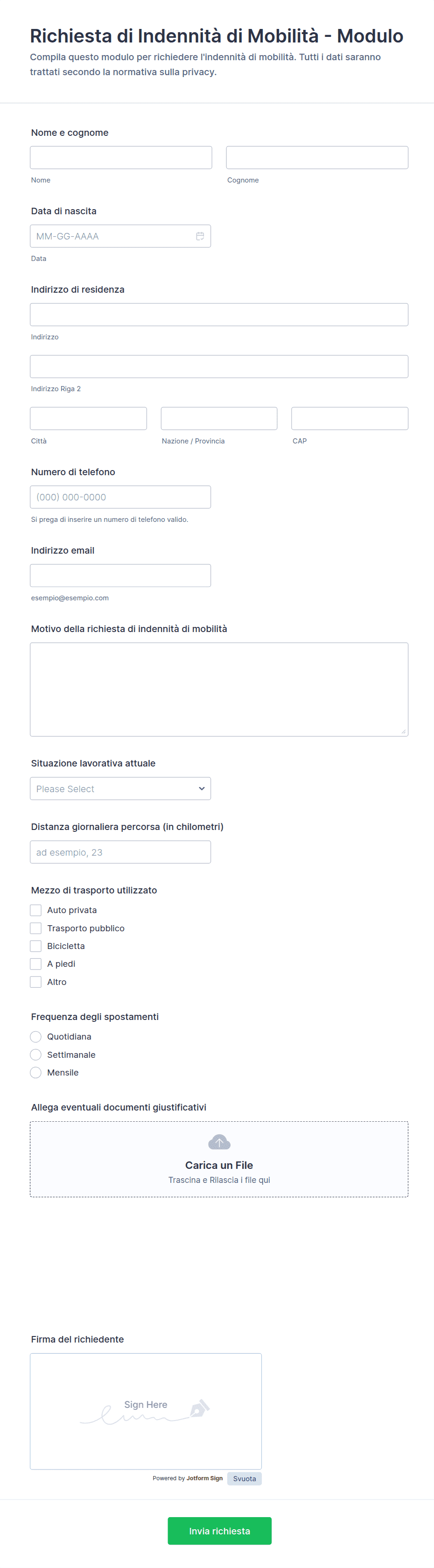Tick the Trasporto pubblico option

pyautogui.click(x=36, y=928)
